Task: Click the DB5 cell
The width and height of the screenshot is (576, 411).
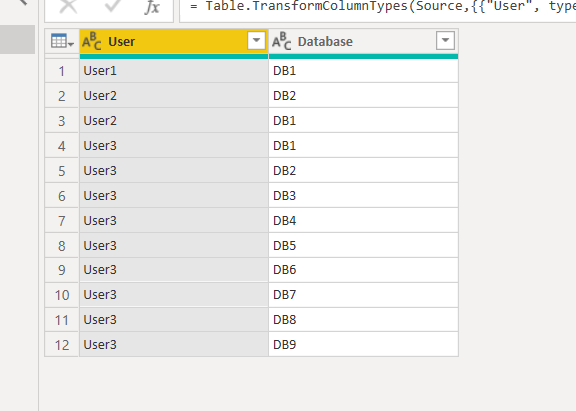Action: tap(363, 246)
